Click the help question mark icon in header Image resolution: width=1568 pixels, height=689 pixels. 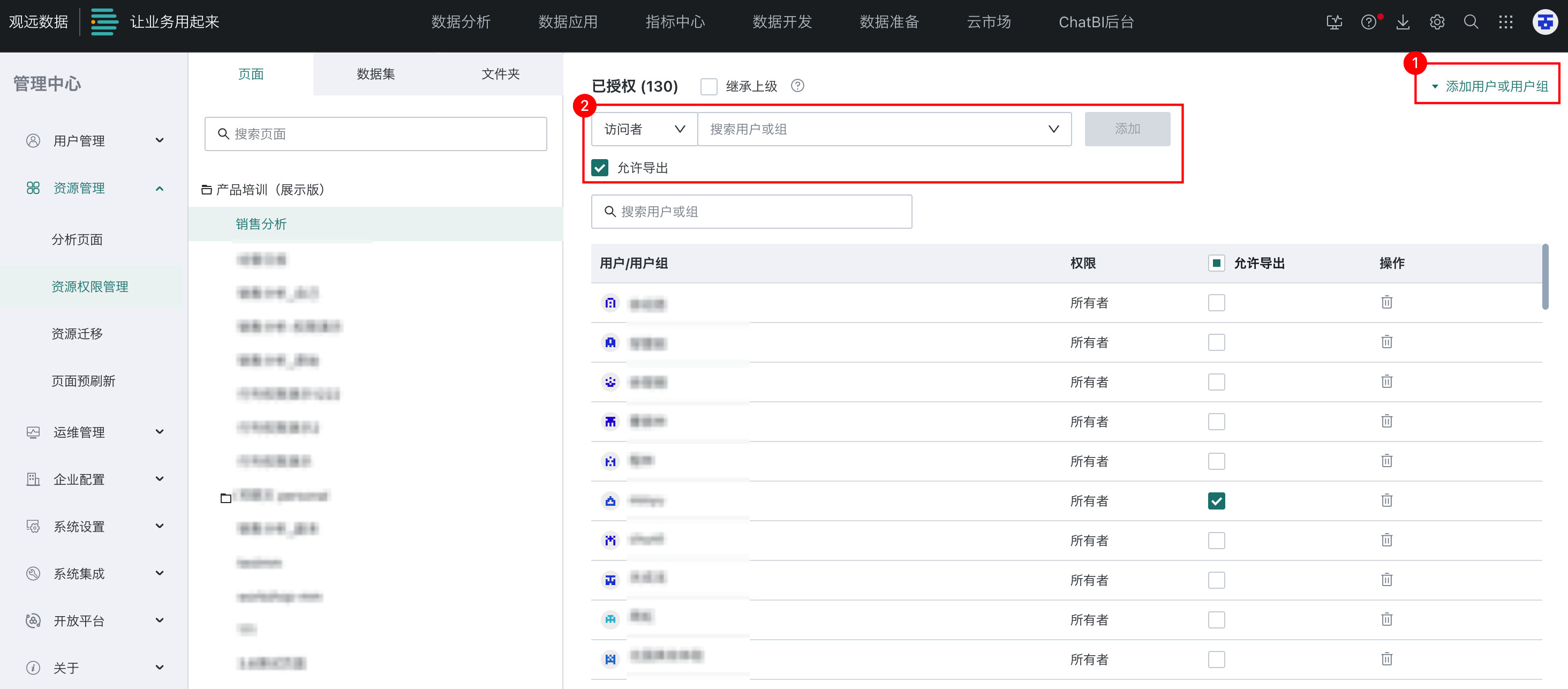click(1368, 23)
